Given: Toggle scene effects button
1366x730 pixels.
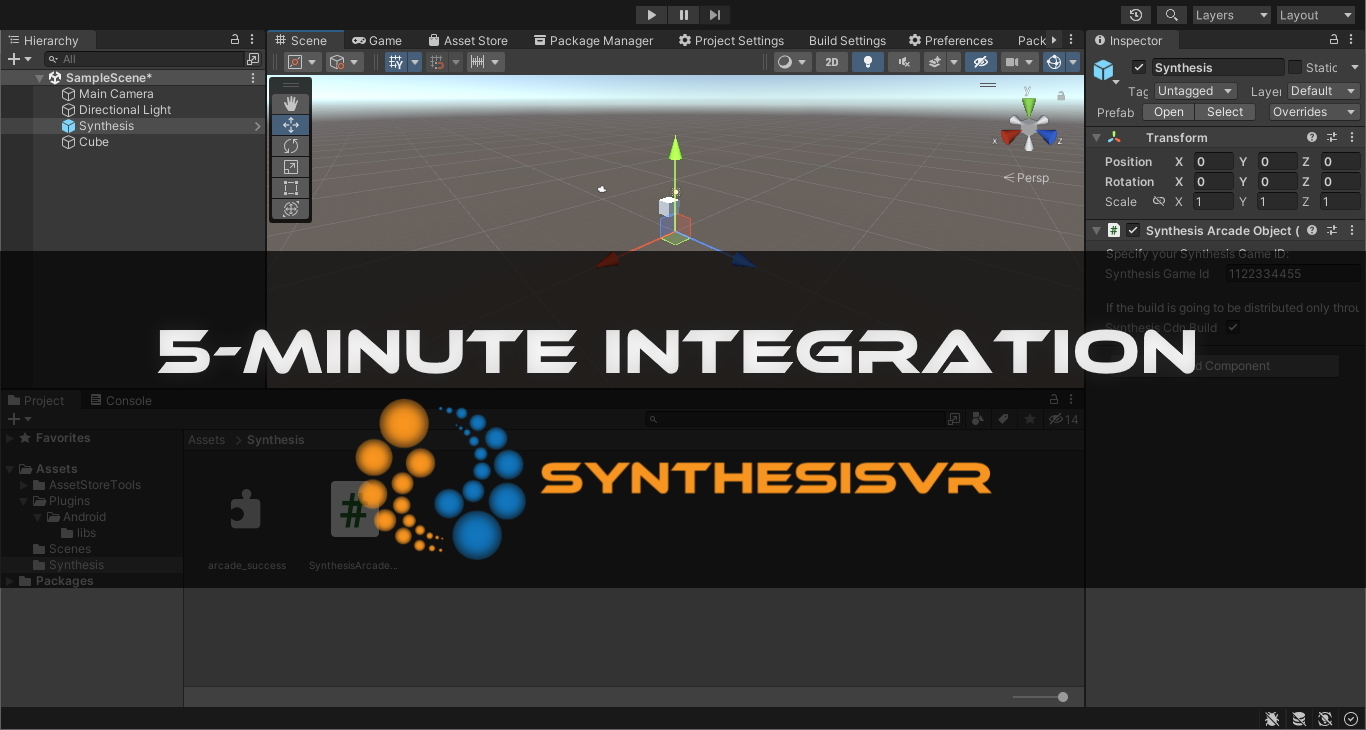Looking at the screenshot, I should click(935, 62).
